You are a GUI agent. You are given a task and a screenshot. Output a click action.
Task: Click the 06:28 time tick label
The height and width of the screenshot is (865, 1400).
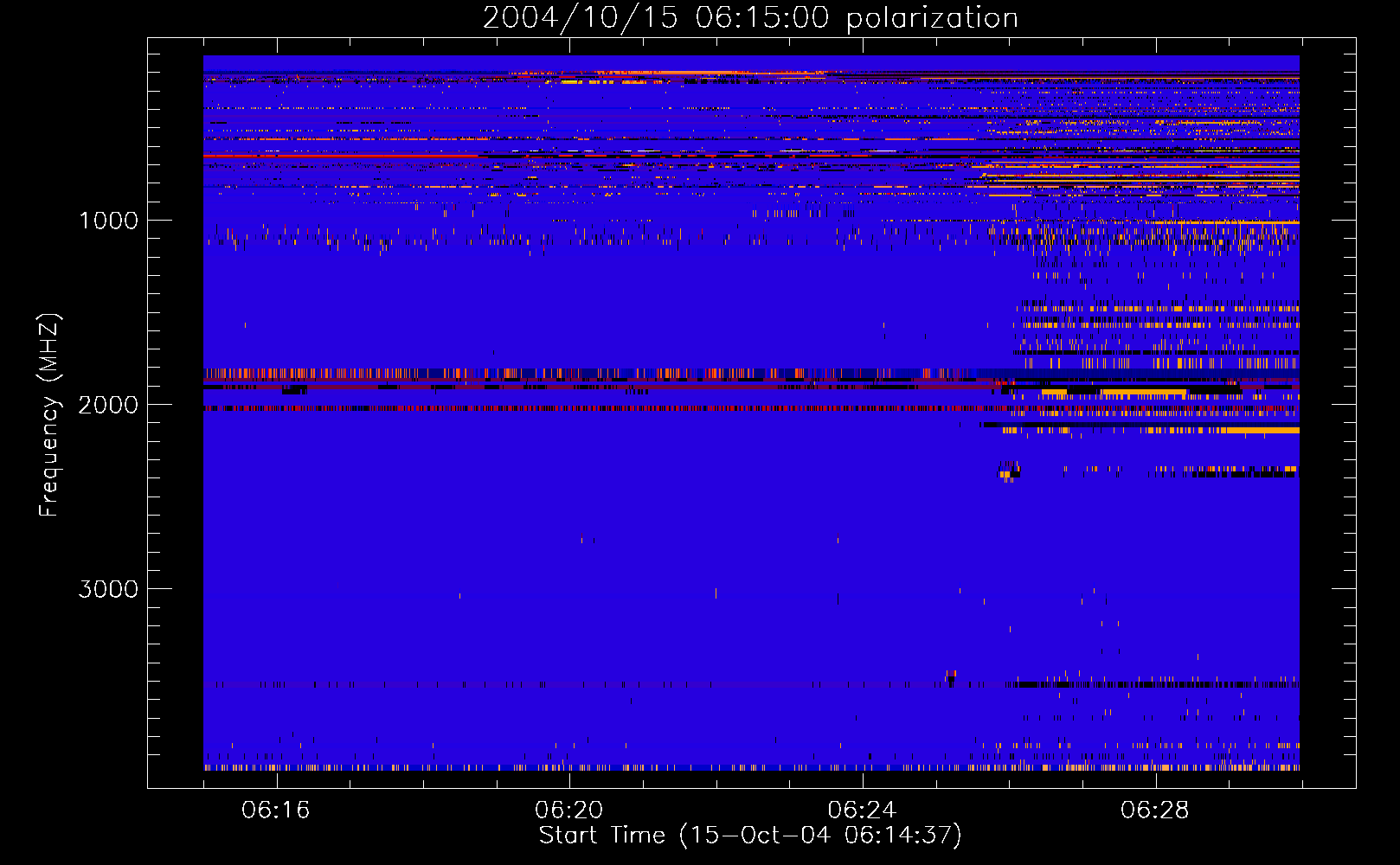pos(1155,811)
